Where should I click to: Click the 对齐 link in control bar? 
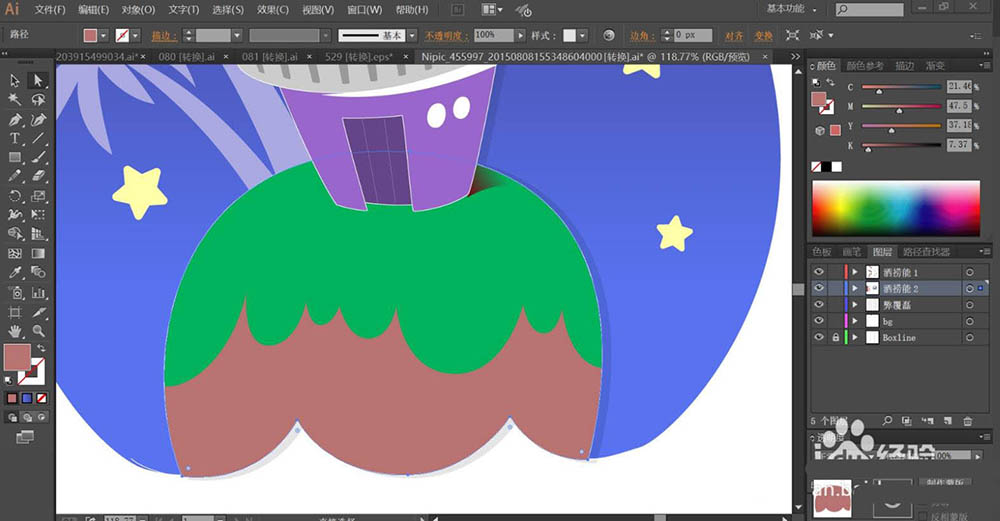point(735,35)
